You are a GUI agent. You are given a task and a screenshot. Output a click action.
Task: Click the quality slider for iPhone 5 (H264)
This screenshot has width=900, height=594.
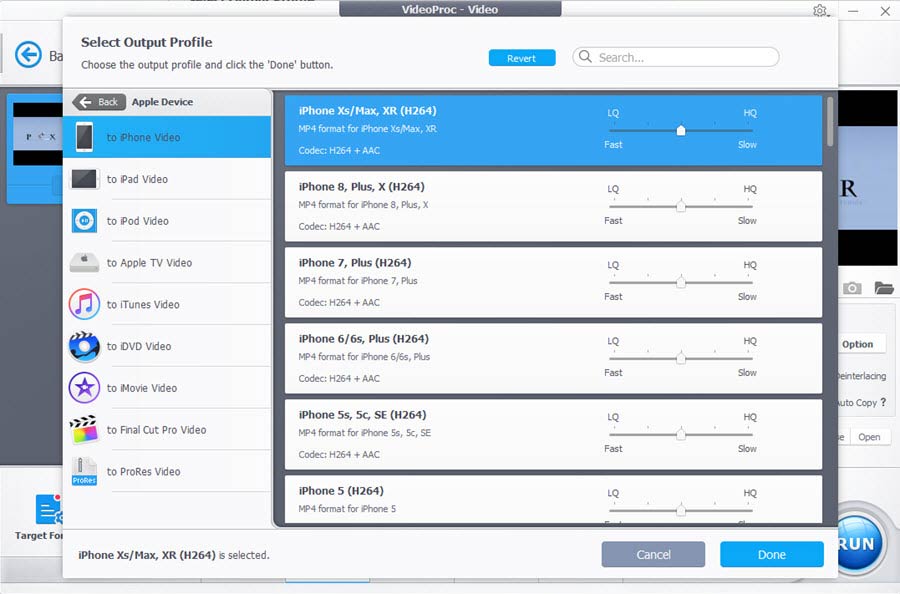tap(681, 510)
